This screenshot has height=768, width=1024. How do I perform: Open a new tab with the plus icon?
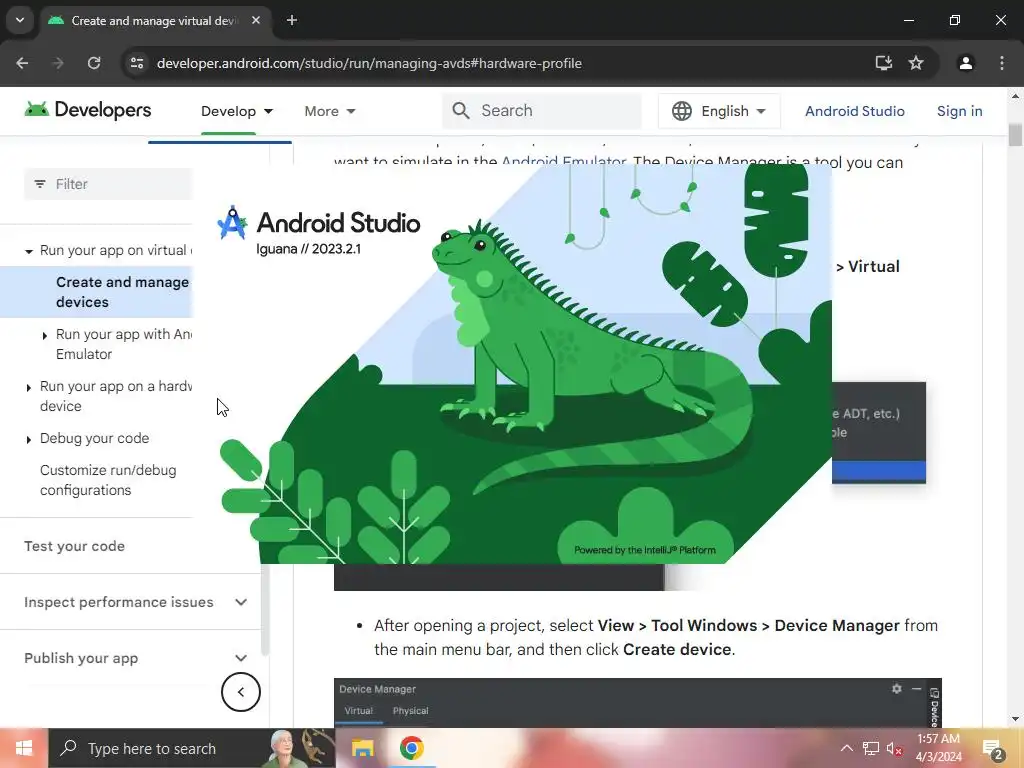click(x=292, y=20)
